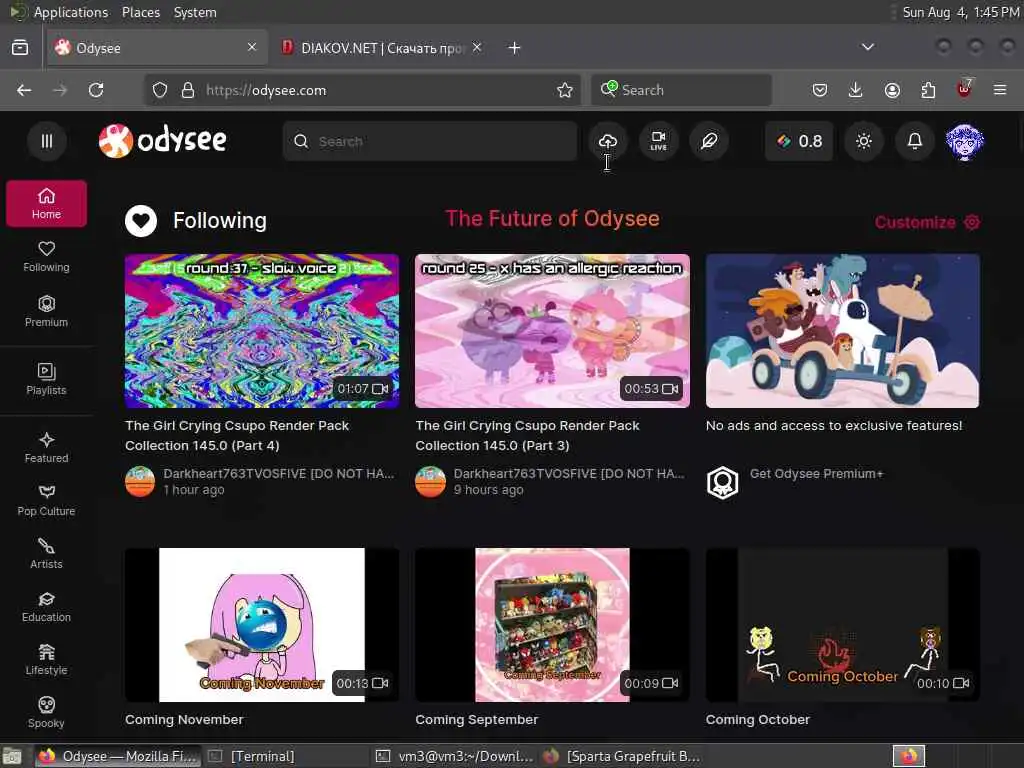
Task: Click the feather post icon
Action: point(709,141)
